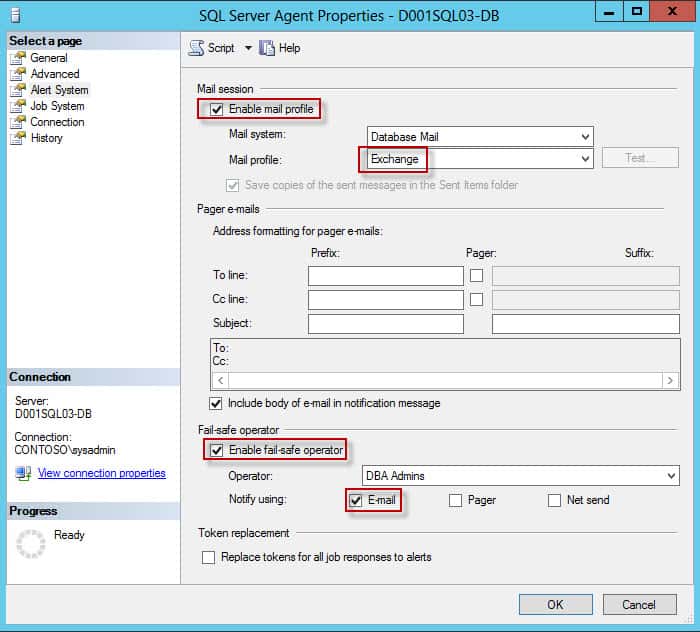Switch to the Connection page

tap(57, 122)
